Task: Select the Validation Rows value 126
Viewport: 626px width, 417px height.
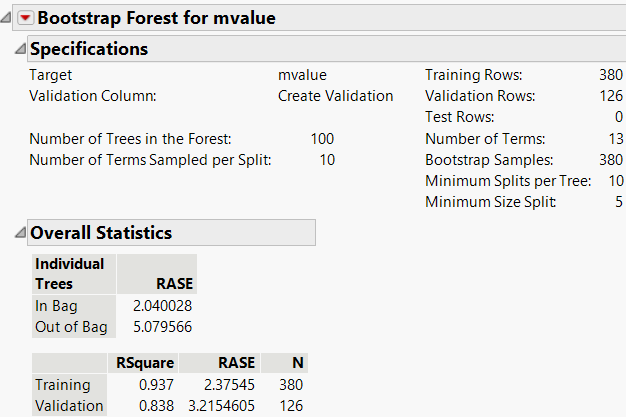Action: [x=611, y=96]
